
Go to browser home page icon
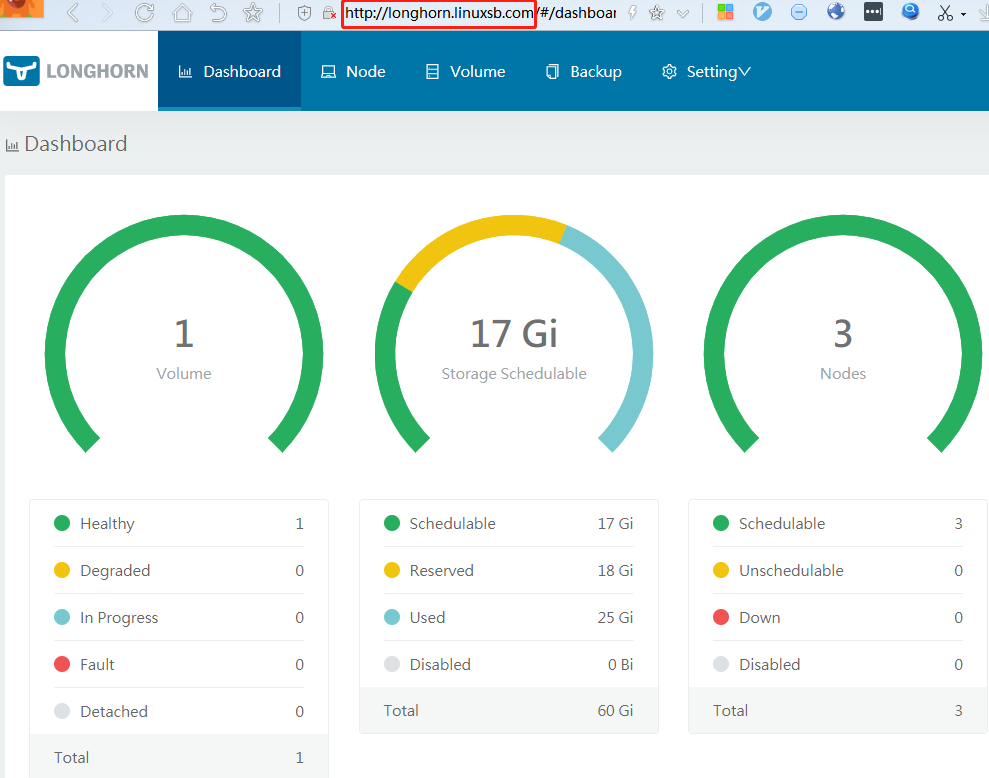click(x=181, y=13)
